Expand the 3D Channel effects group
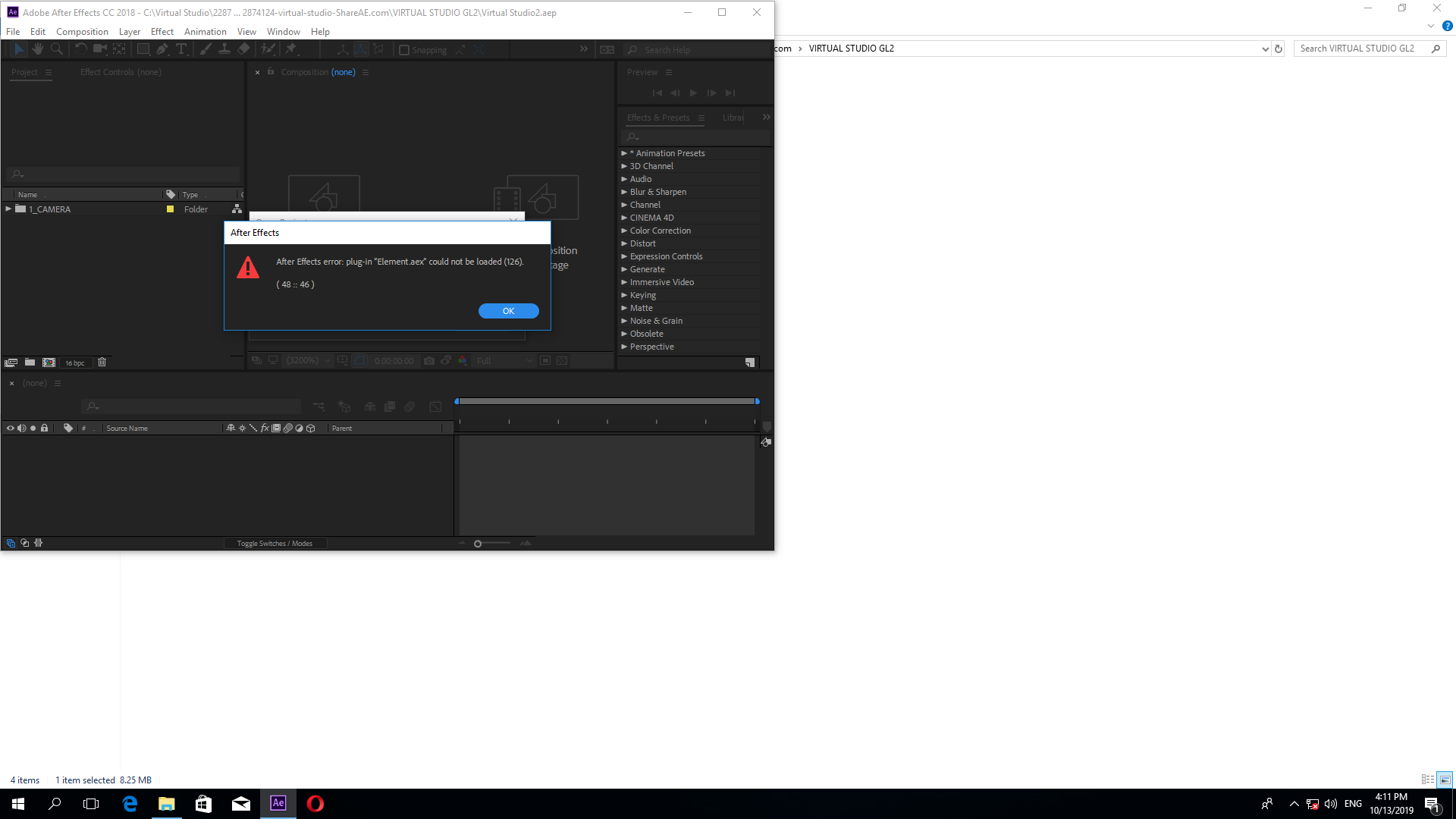1456x819 pixels. [x=624, y=165]
